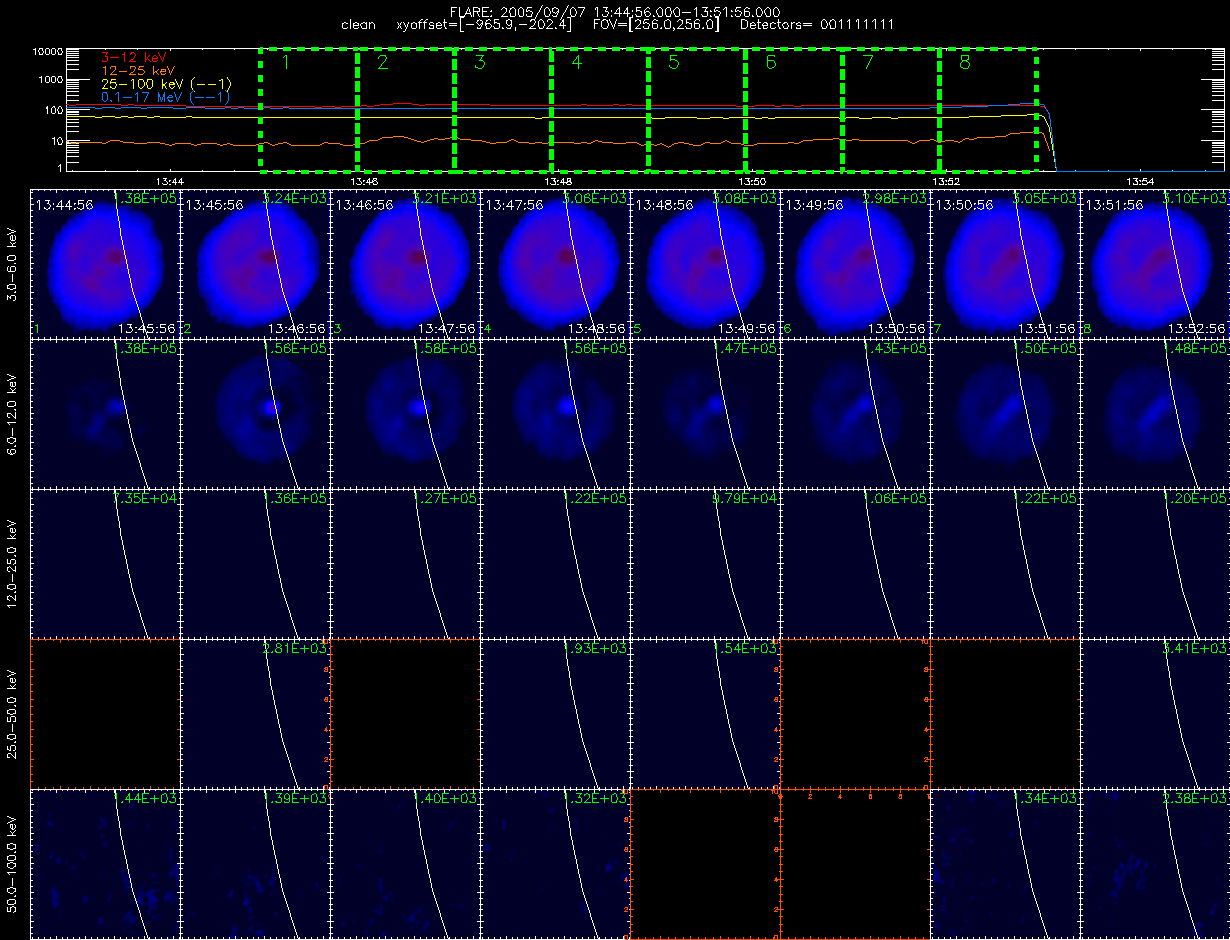
Task: Click the 13:52:56 end timestamp
Action: [x=1197, y=328]
